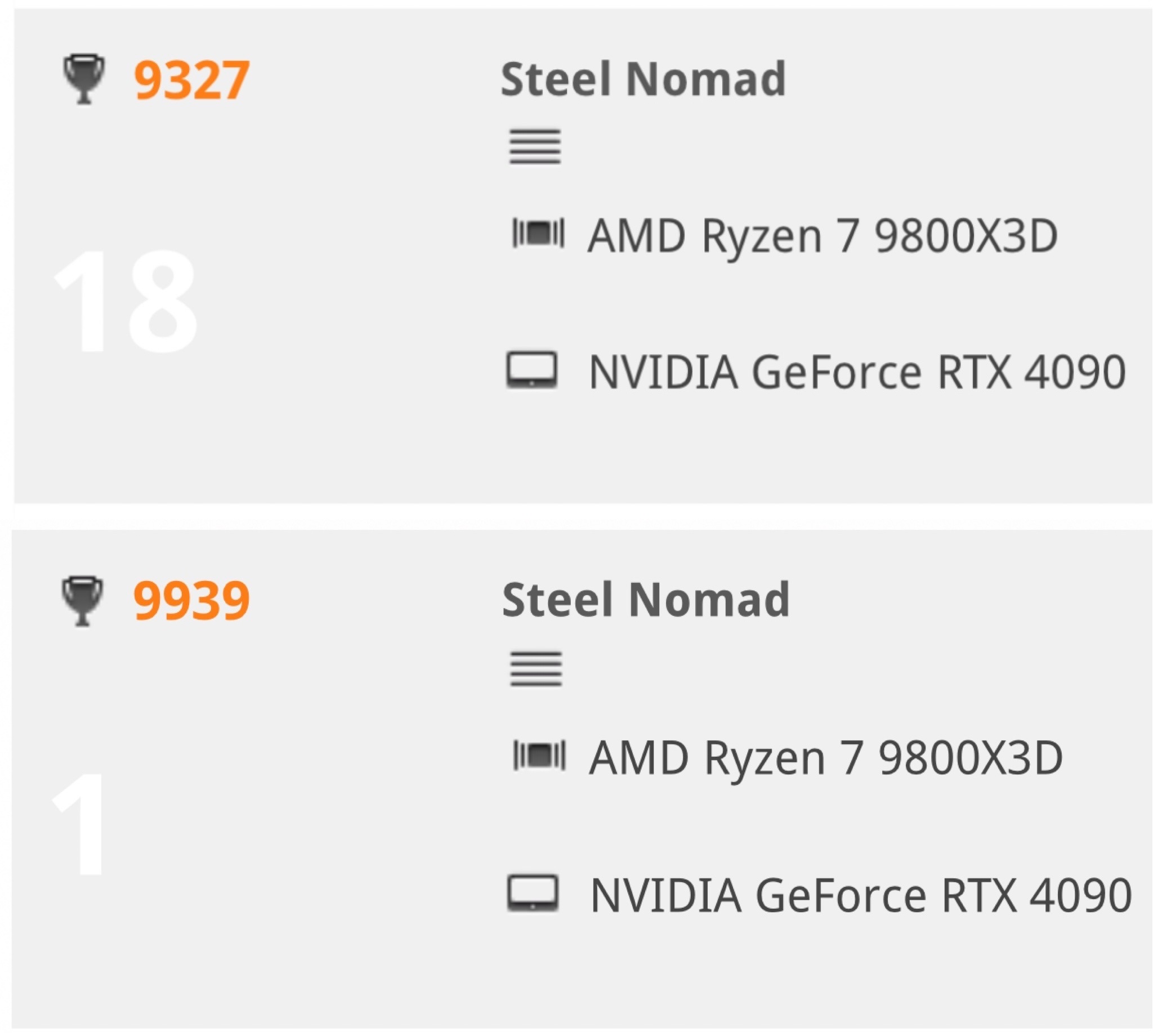Click the trophy icon beside score 9939

tap(83, 600)
